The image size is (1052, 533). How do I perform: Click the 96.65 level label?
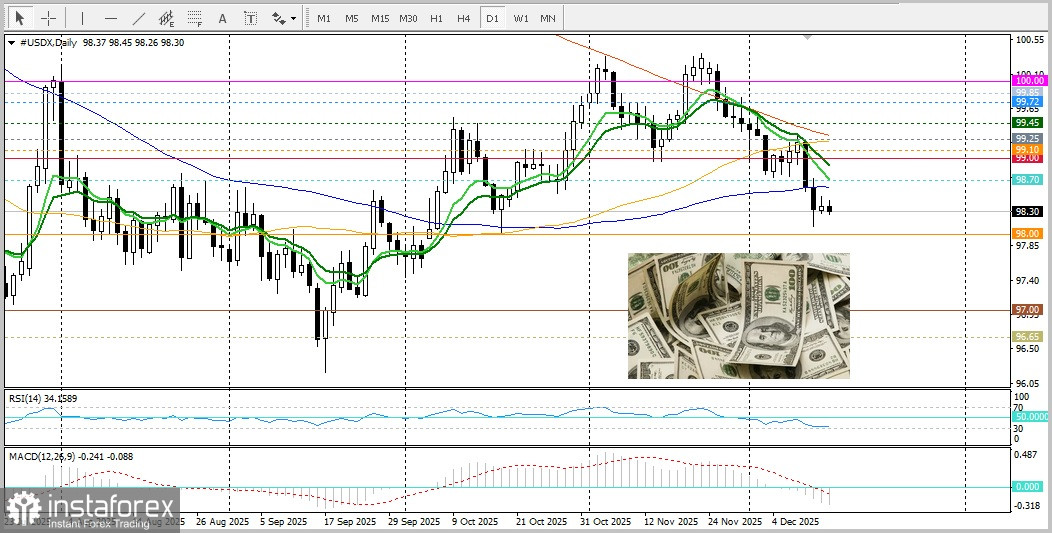click(x=1027, y=336)
